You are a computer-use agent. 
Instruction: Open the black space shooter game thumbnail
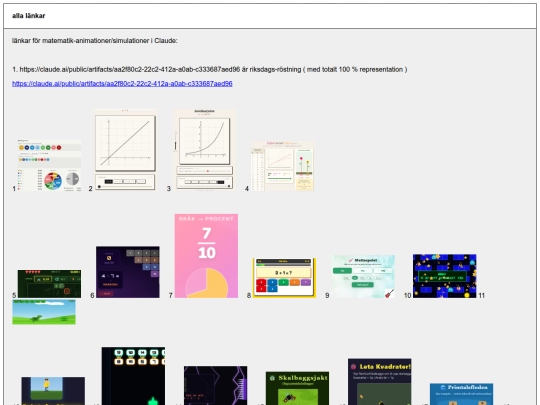(x=133, y=376)
